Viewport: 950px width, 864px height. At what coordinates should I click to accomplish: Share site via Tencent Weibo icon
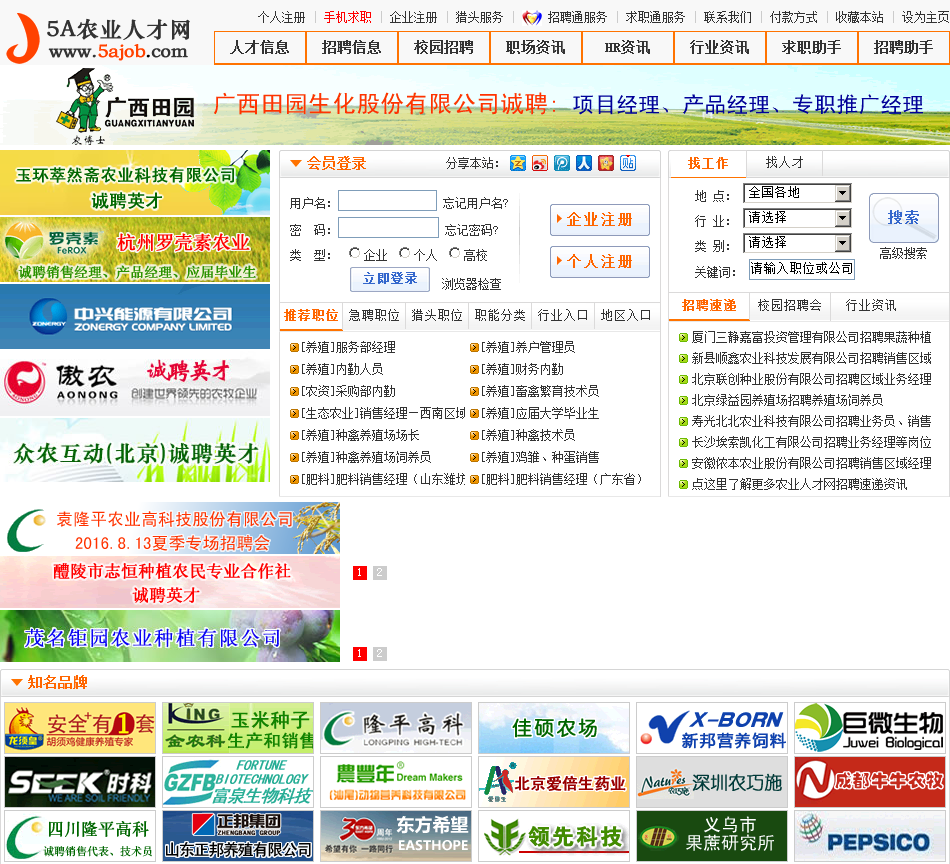pyautogui.click(x=562, y=163)
